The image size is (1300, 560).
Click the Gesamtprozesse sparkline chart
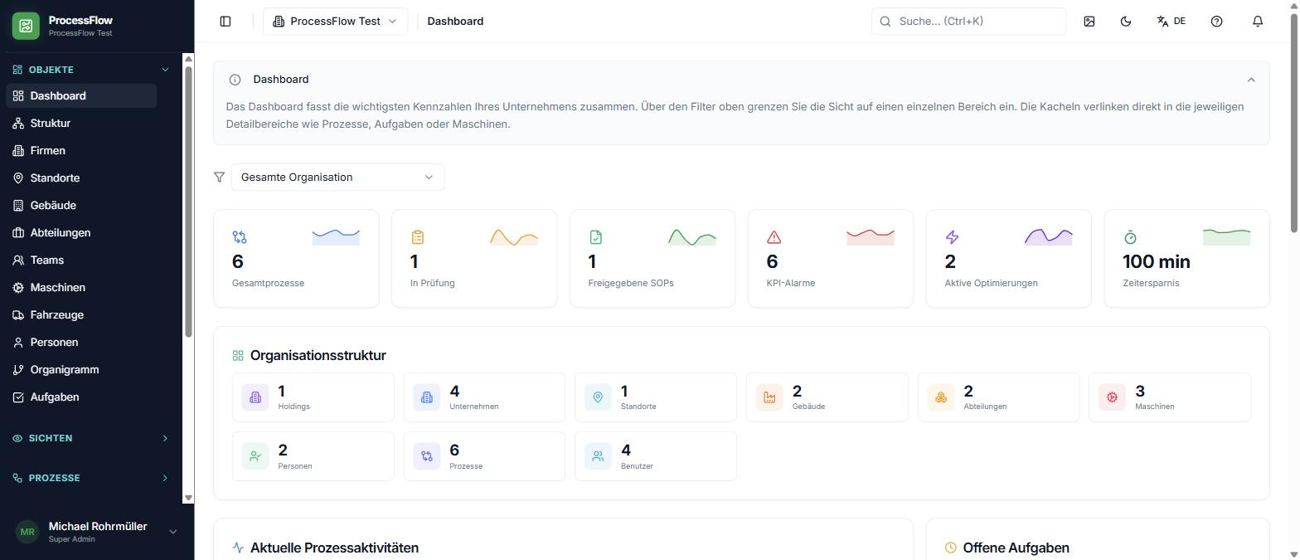336,237
